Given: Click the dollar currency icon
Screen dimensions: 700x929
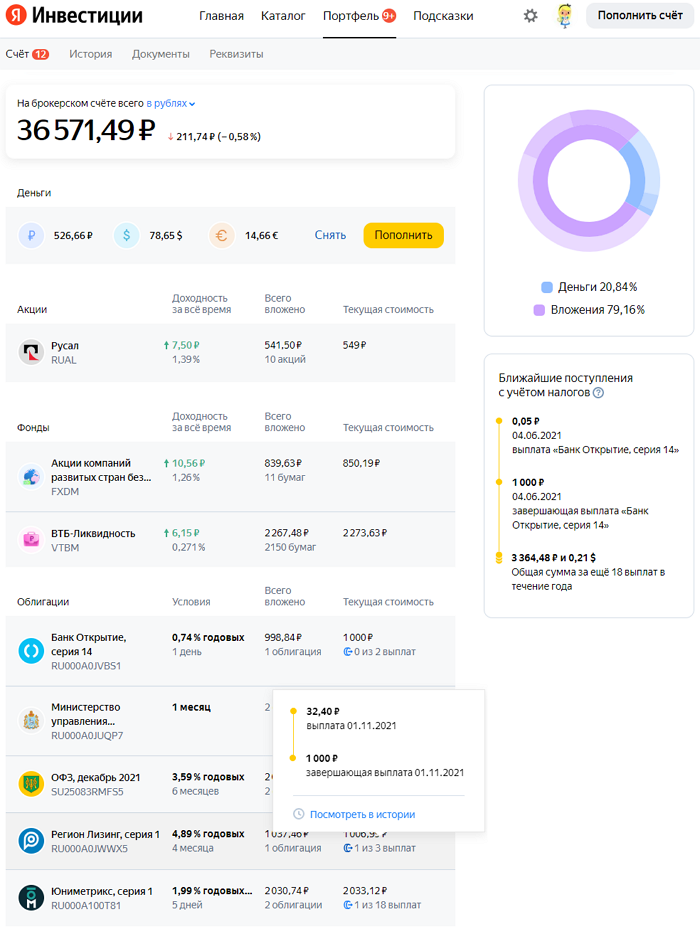Looking at the screenshot, I should tap(126, 235).
